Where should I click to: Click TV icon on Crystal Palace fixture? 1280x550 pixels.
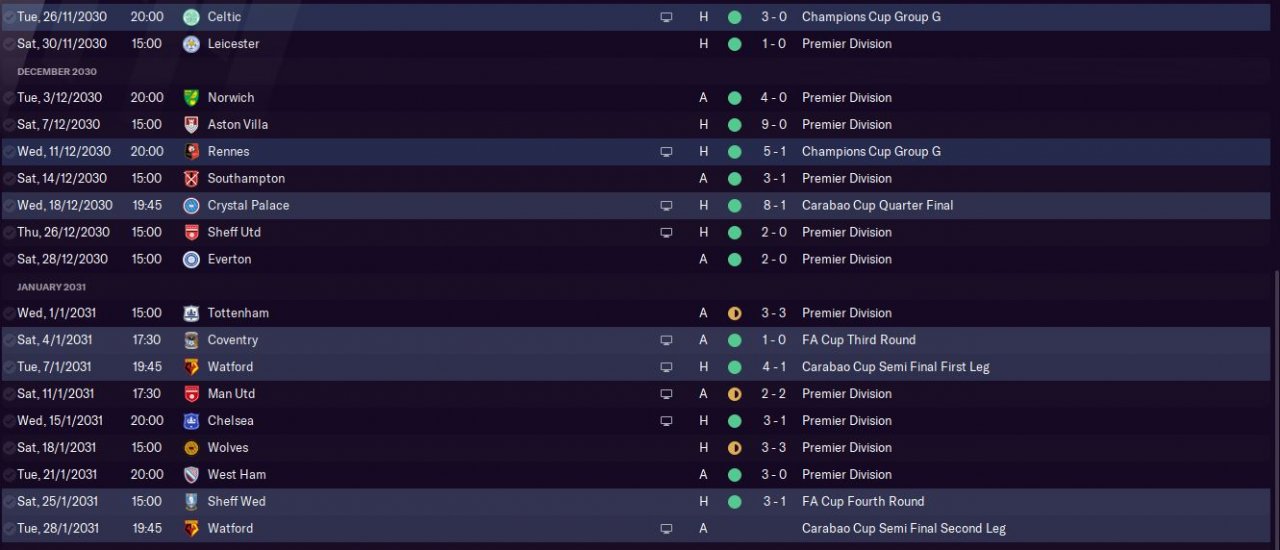coord(666,206)
